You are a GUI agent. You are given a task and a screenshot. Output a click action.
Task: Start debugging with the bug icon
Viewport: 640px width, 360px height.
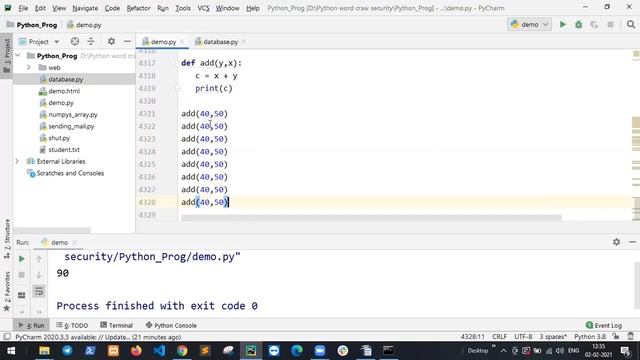[578, 24]
